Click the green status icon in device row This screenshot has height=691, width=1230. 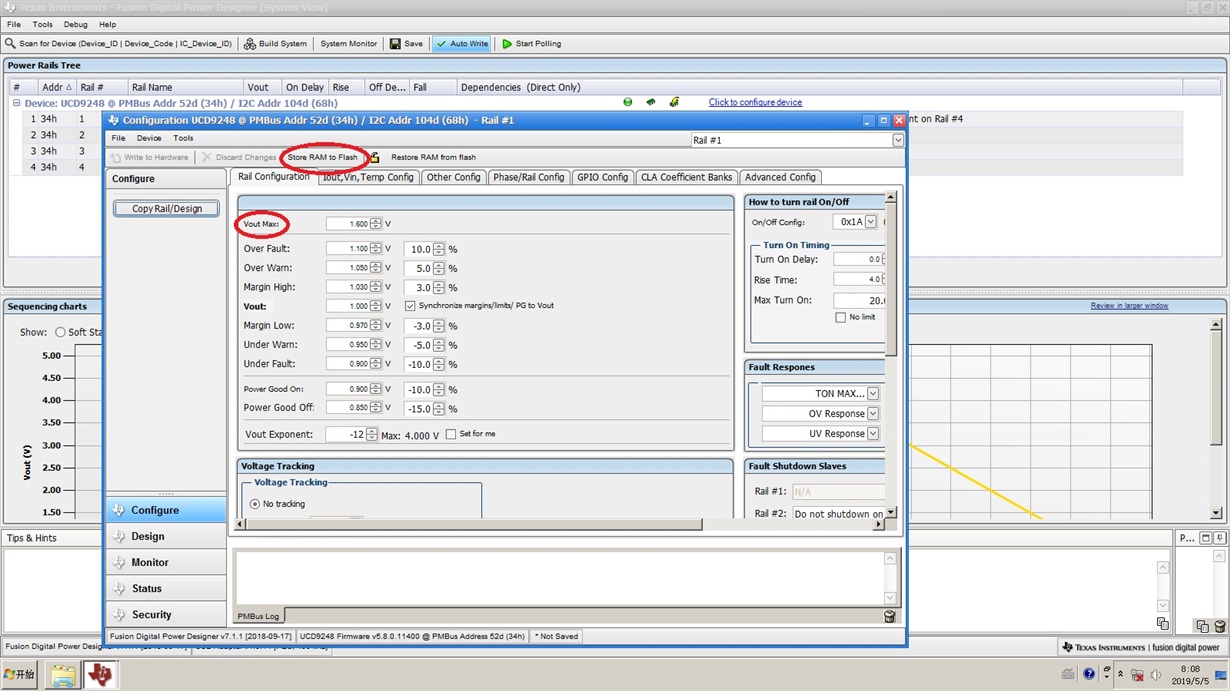(x=628, y=102)
